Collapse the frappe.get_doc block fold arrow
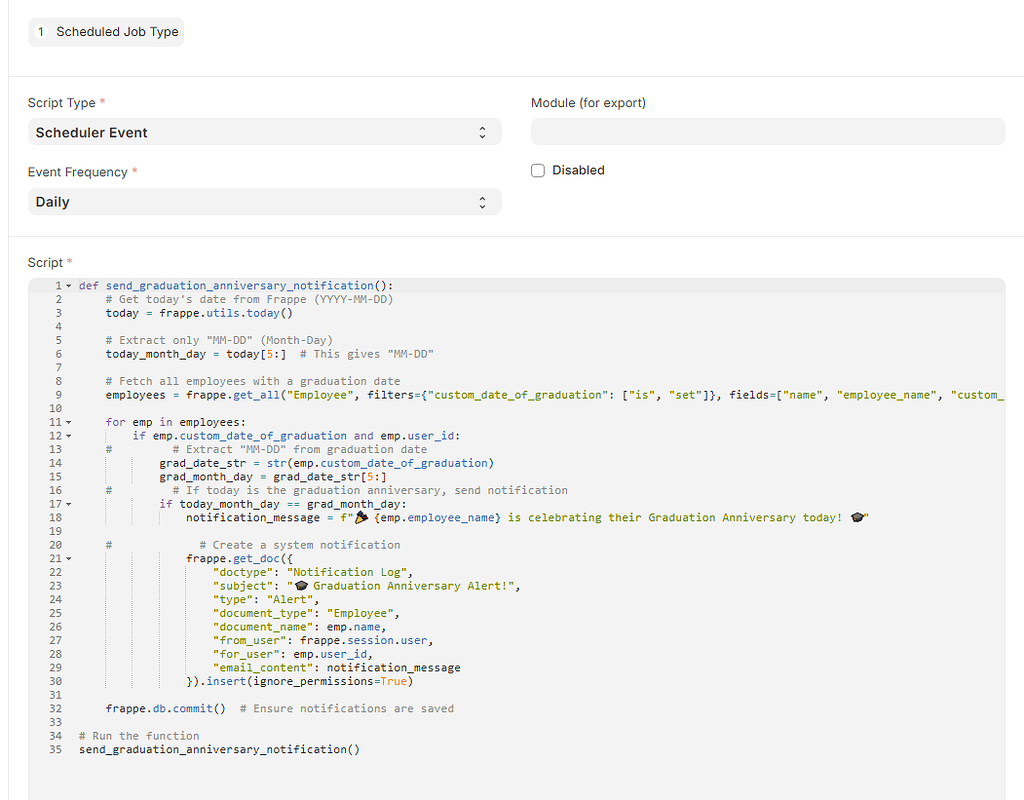Image resolution: width=1024 pixels, height=800 pixels. point(68,558)
